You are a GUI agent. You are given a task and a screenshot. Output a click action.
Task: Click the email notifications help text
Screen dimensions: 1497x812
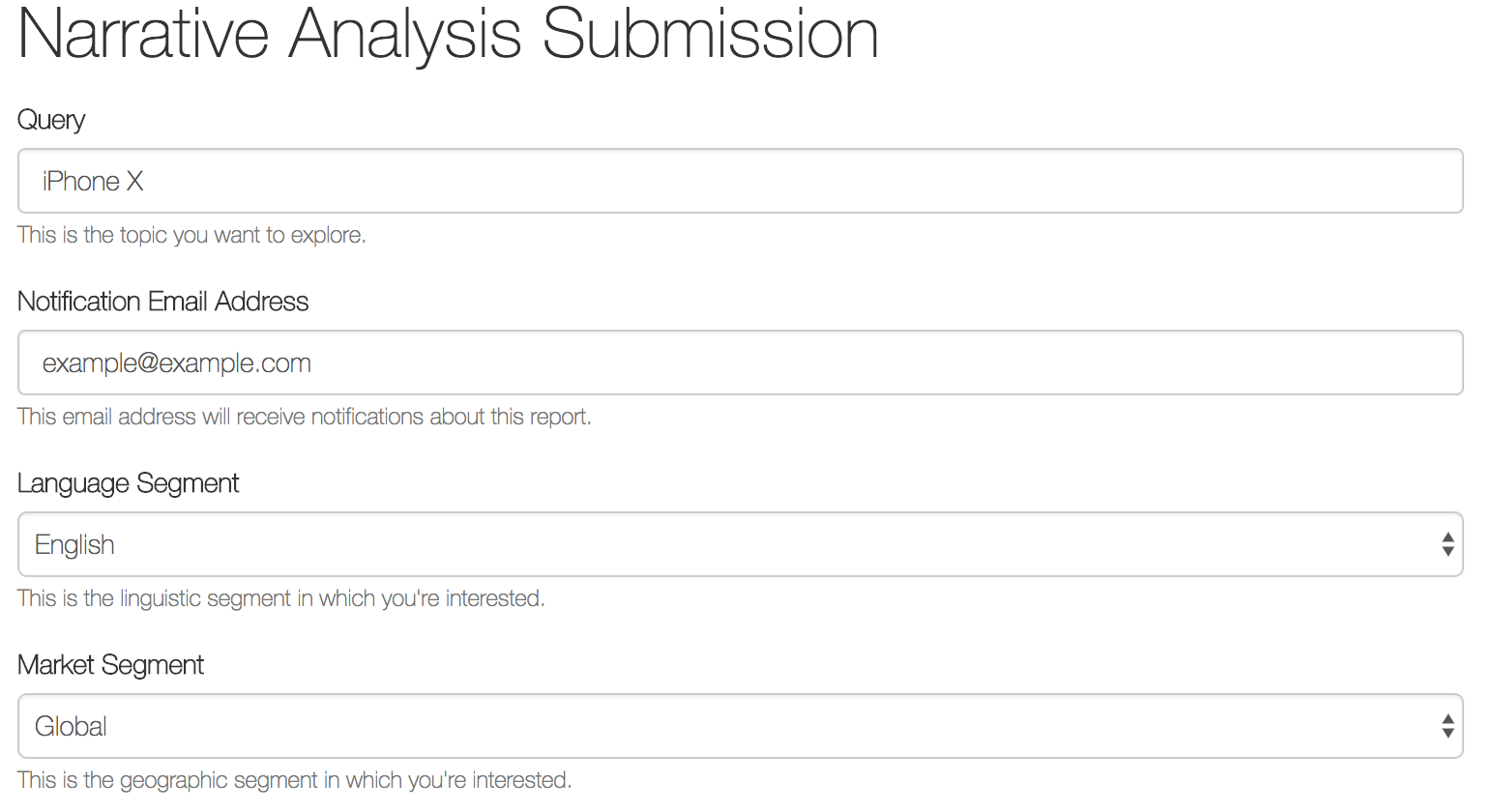pos(304,417)
